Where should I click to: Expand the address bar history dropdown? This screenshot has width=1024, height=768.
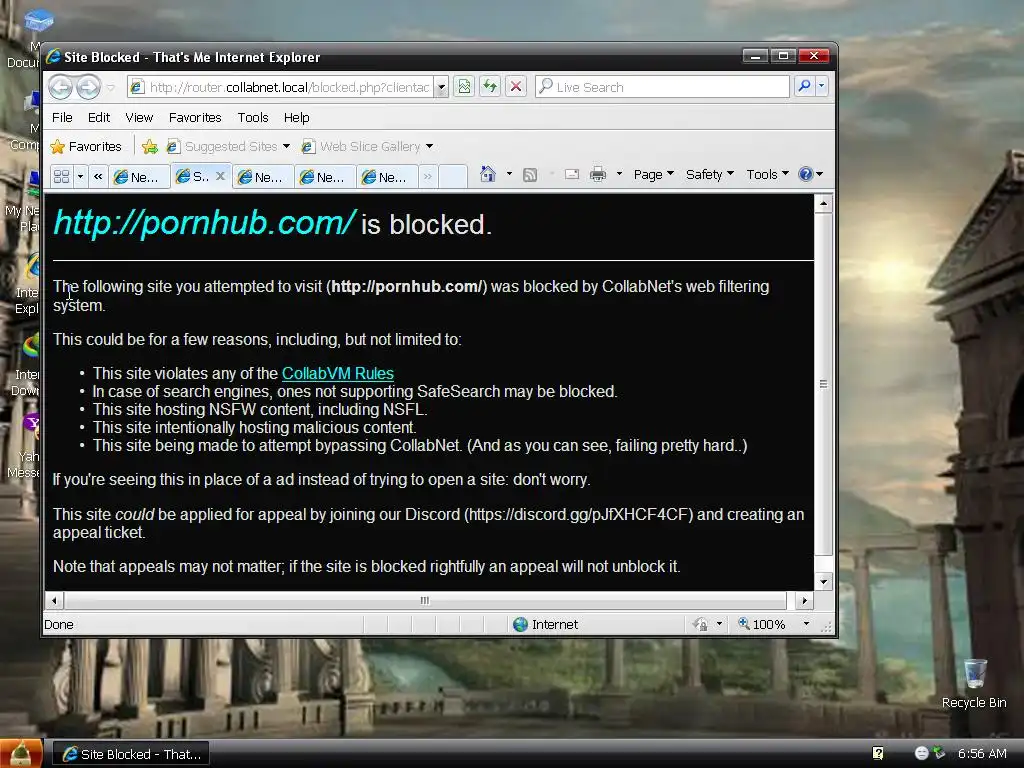(442, 87)
